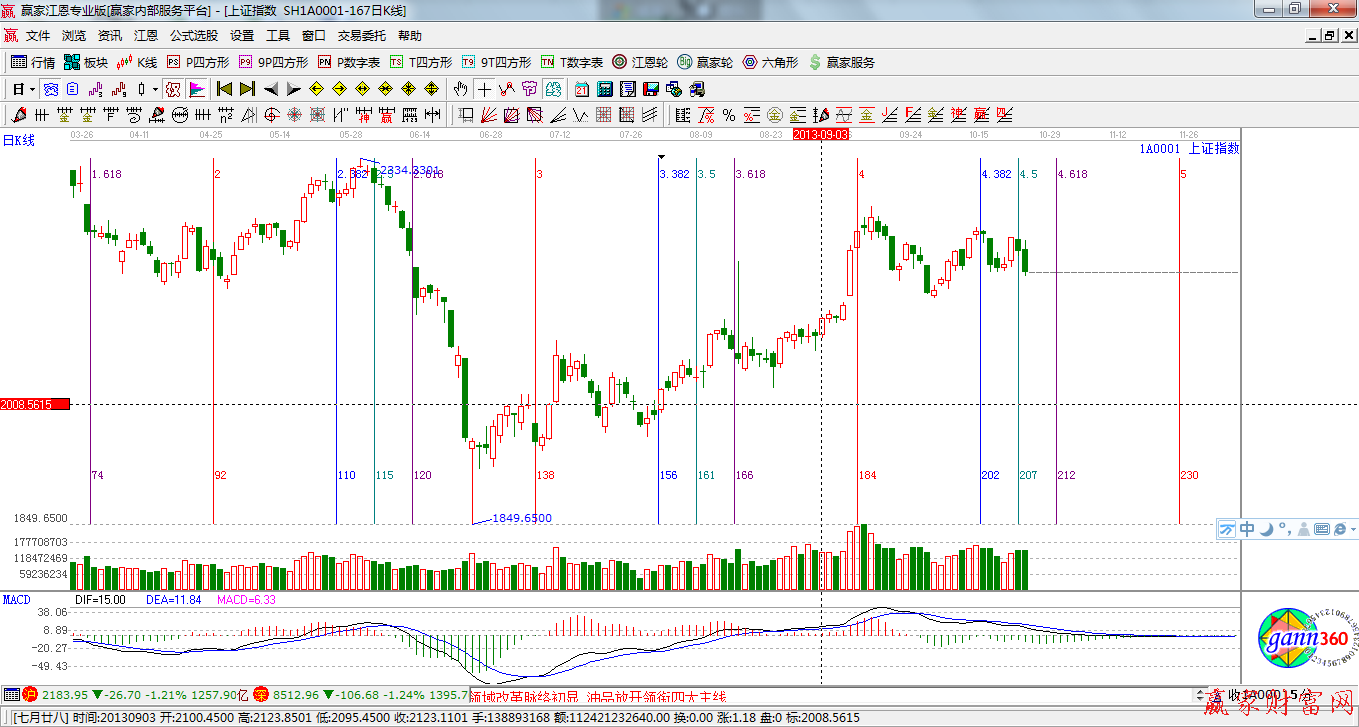Toggle the crosshair cursor tool
1359x727 pixels.
[484, 89]
